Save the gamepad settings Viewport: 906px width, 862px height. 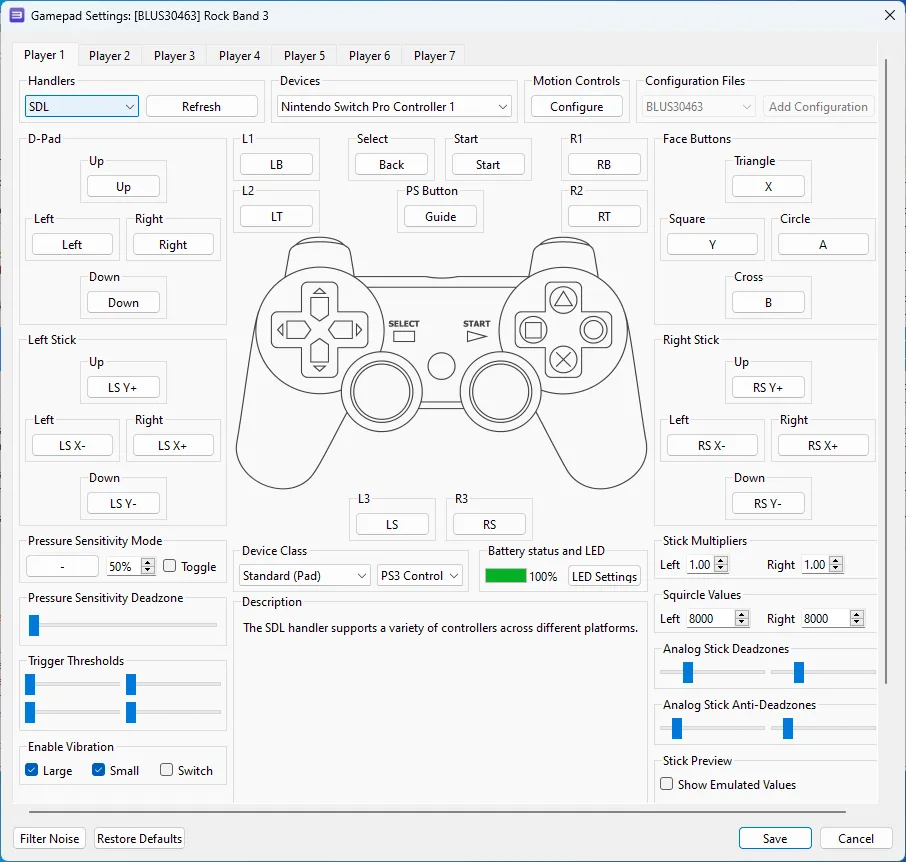pyautogui.click(x=774, y=838)
